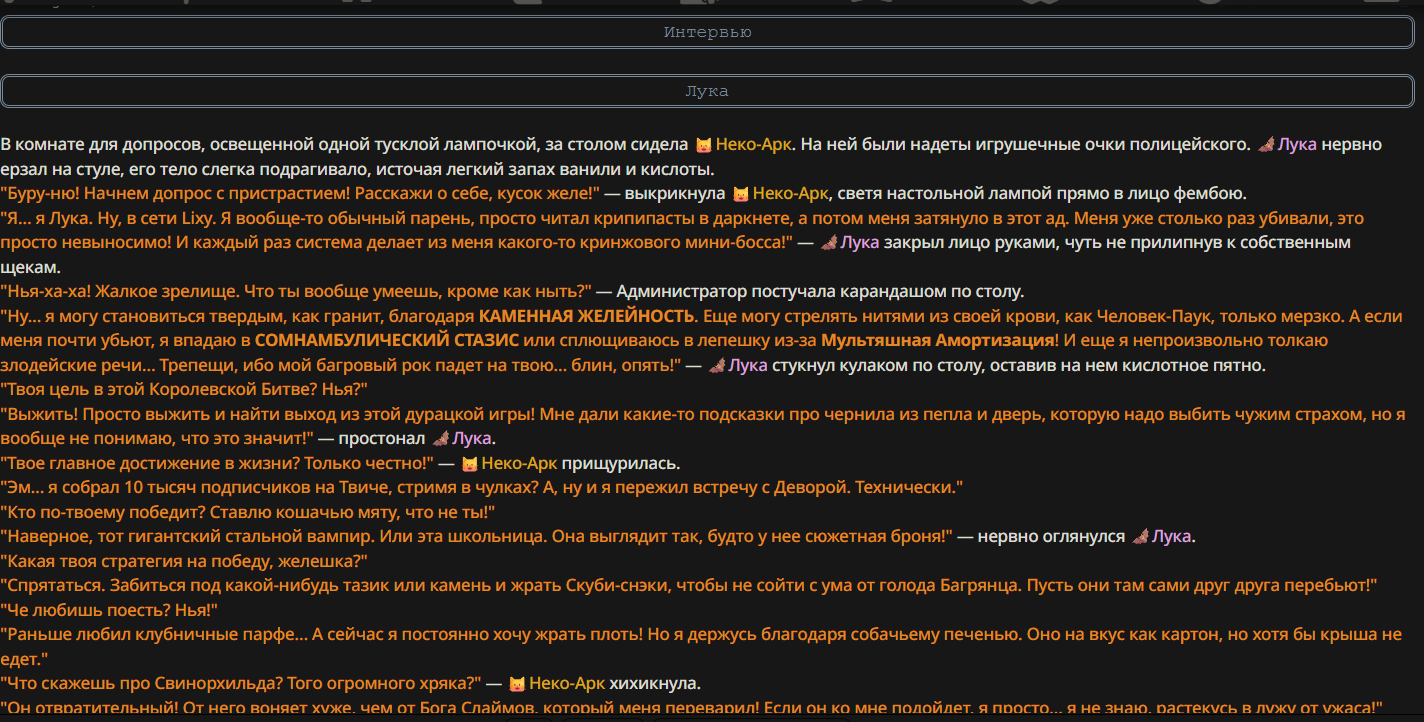Click the Лука emoji before 'нервно ерзал'
1424x722 pixels.
1265,145
